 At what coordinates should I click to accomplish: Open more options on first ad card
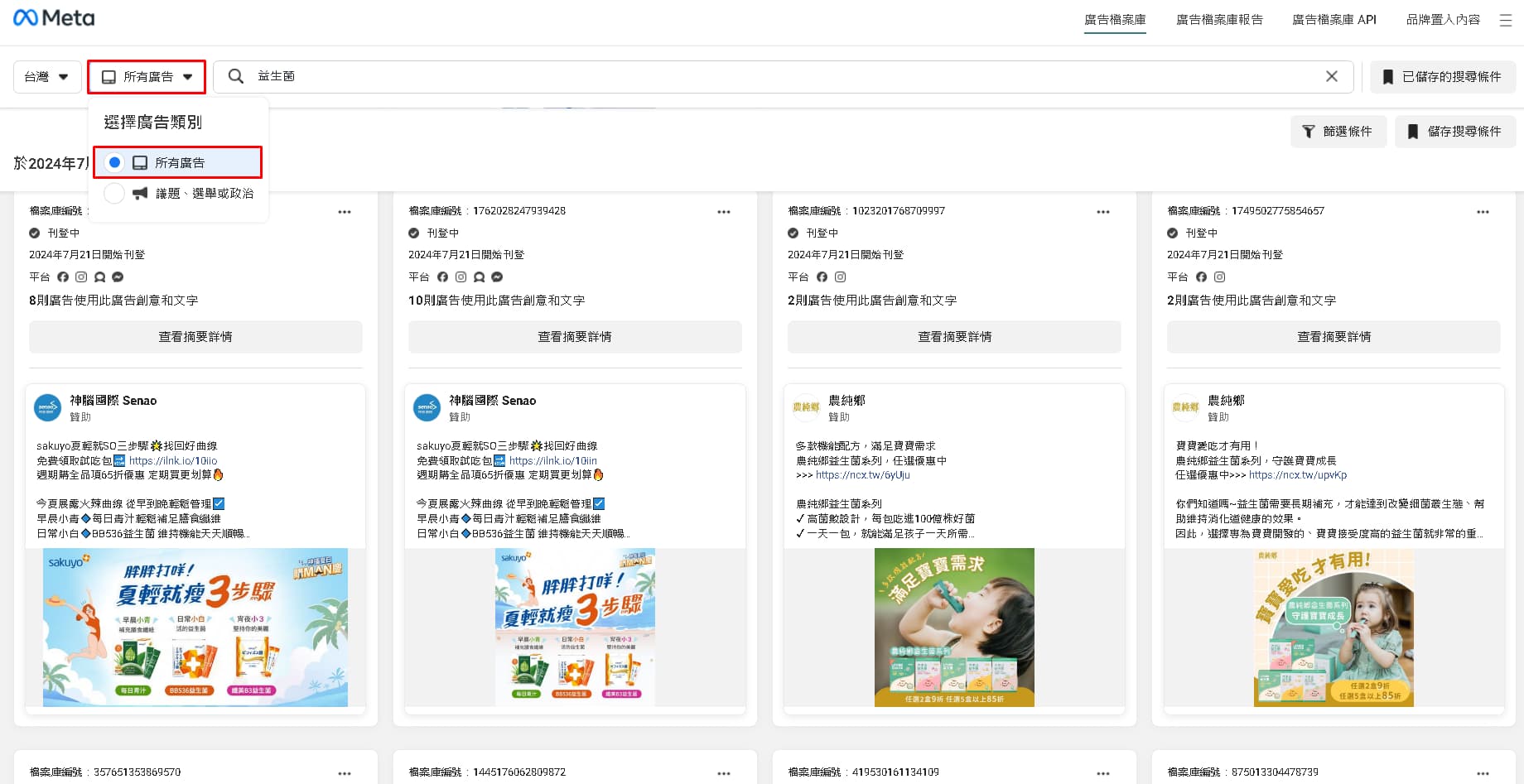coord(345,212)
